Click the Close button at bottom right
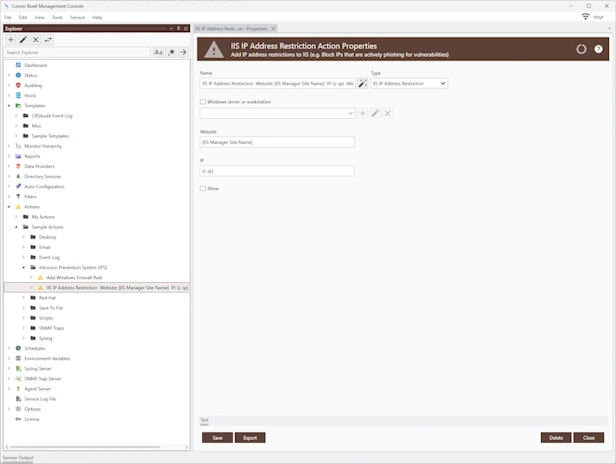This screenshot has height=464, width=616. (x=588, y=438)
